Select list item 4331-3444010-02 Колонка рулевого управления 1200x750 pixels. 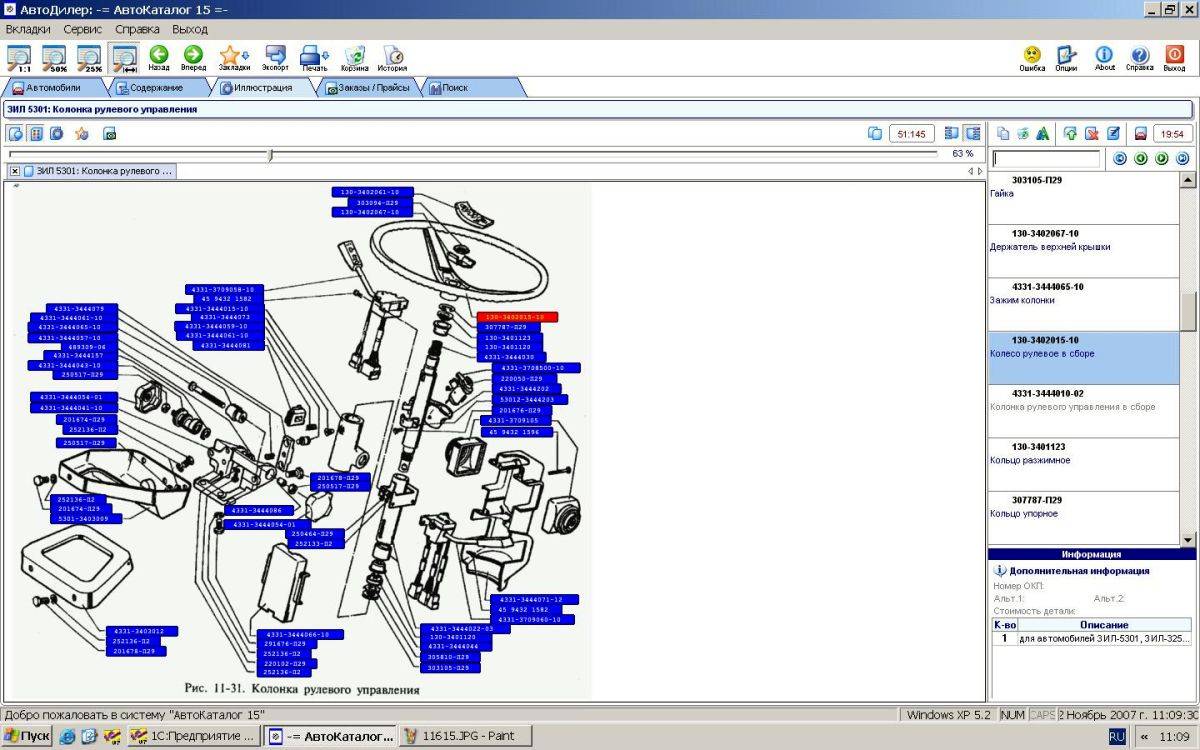pos(1084,411)
